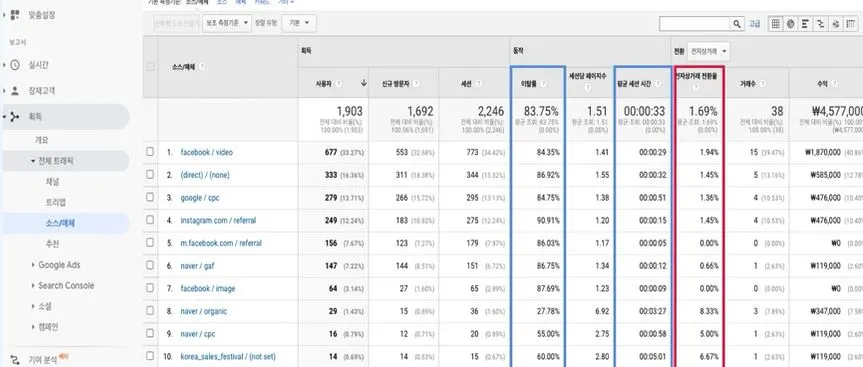The image size is (863, 367).
Task: Switch to the comparison view icon
Action: [x=821, y=24]
